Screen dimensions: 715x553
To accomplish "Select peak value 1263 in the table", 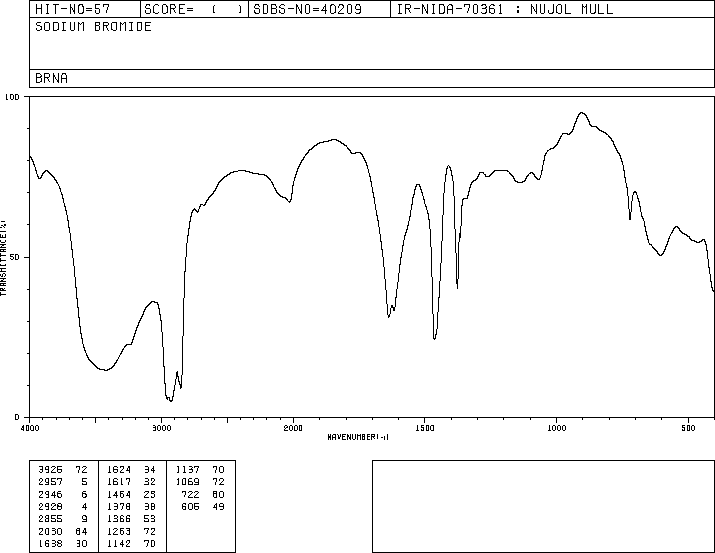I will 119,532.
